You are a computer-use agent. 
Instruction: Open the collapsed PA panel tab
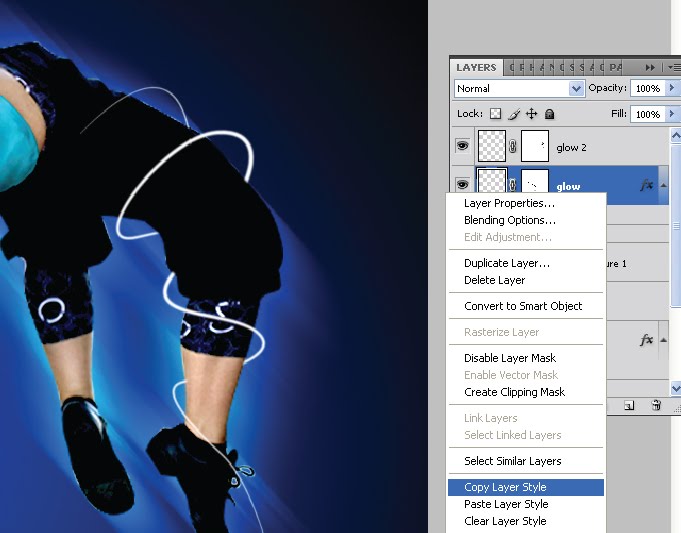click(x=615, y=67)
